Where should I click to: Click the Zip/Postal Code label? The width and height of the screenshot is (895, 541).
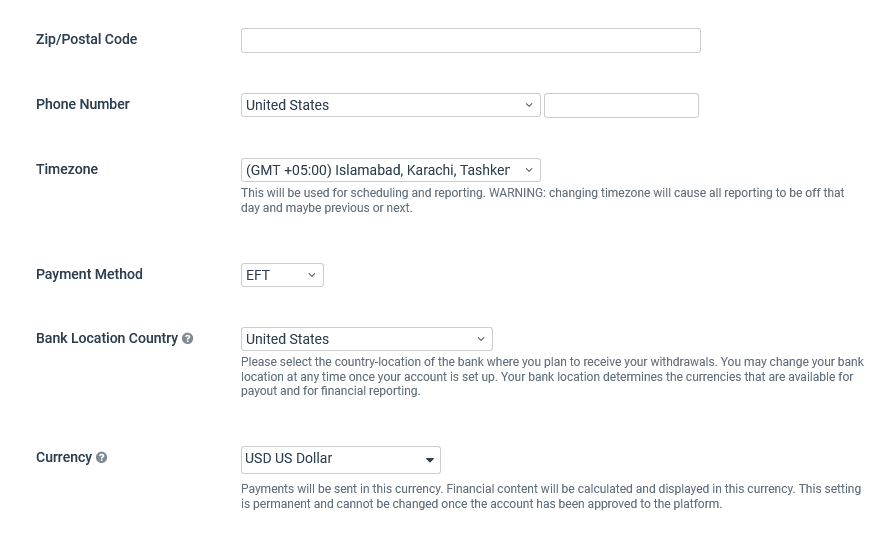(86, 39)
